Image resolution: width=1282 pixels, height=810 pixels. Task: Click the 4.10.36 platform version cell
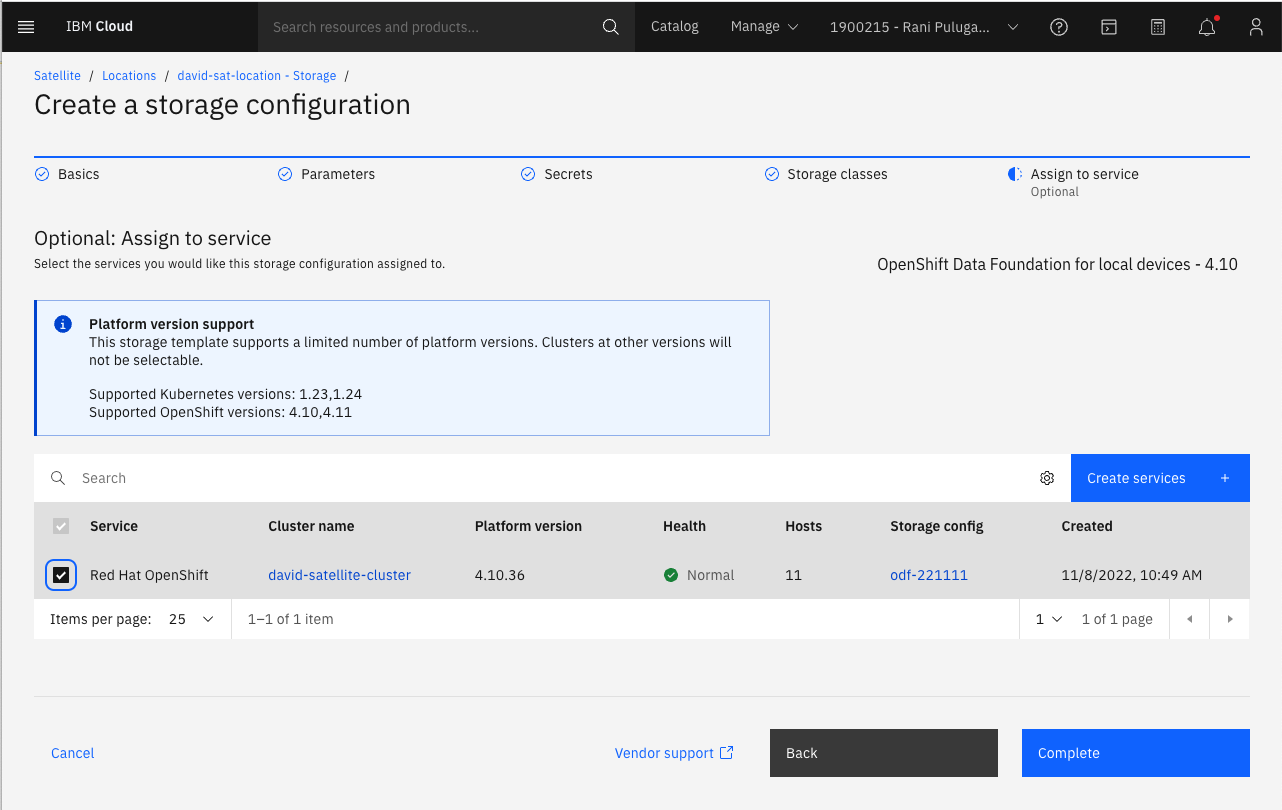pos(500,575)
